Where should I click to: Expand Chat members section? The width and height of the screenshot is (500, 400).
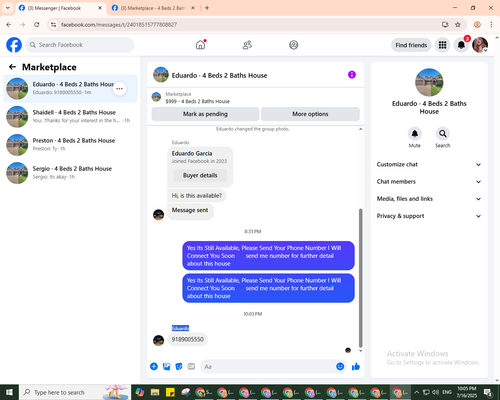coord(429,182)
